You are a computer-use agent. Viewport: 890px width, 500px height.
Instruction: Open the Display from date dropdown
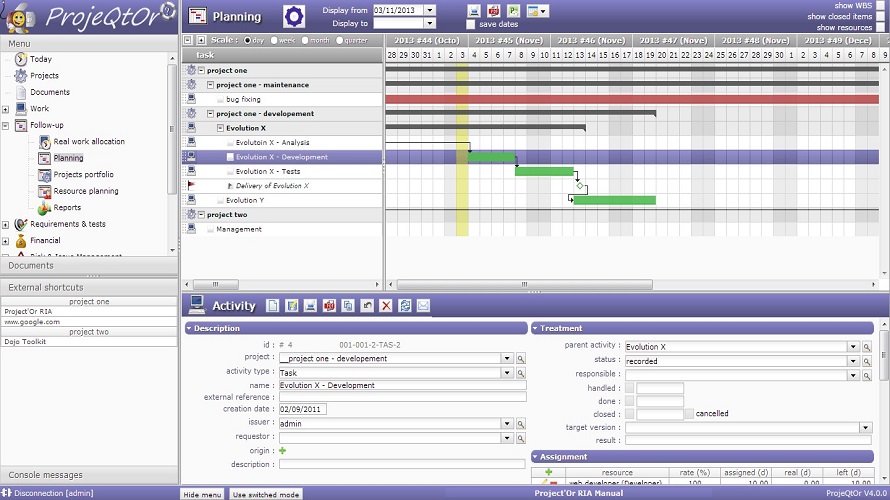(x=430, y=10)
